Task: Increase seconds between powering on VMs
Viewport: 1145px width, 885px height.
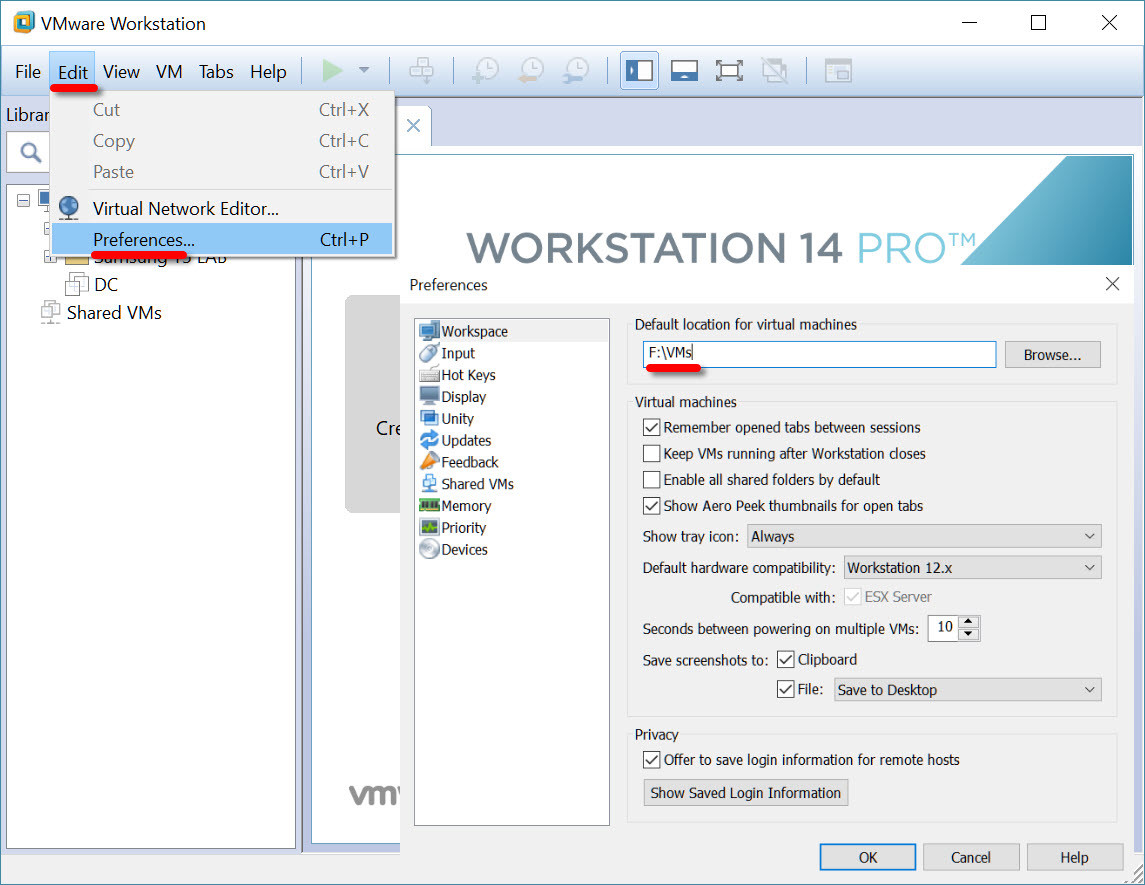Action: tap(969, 621)
